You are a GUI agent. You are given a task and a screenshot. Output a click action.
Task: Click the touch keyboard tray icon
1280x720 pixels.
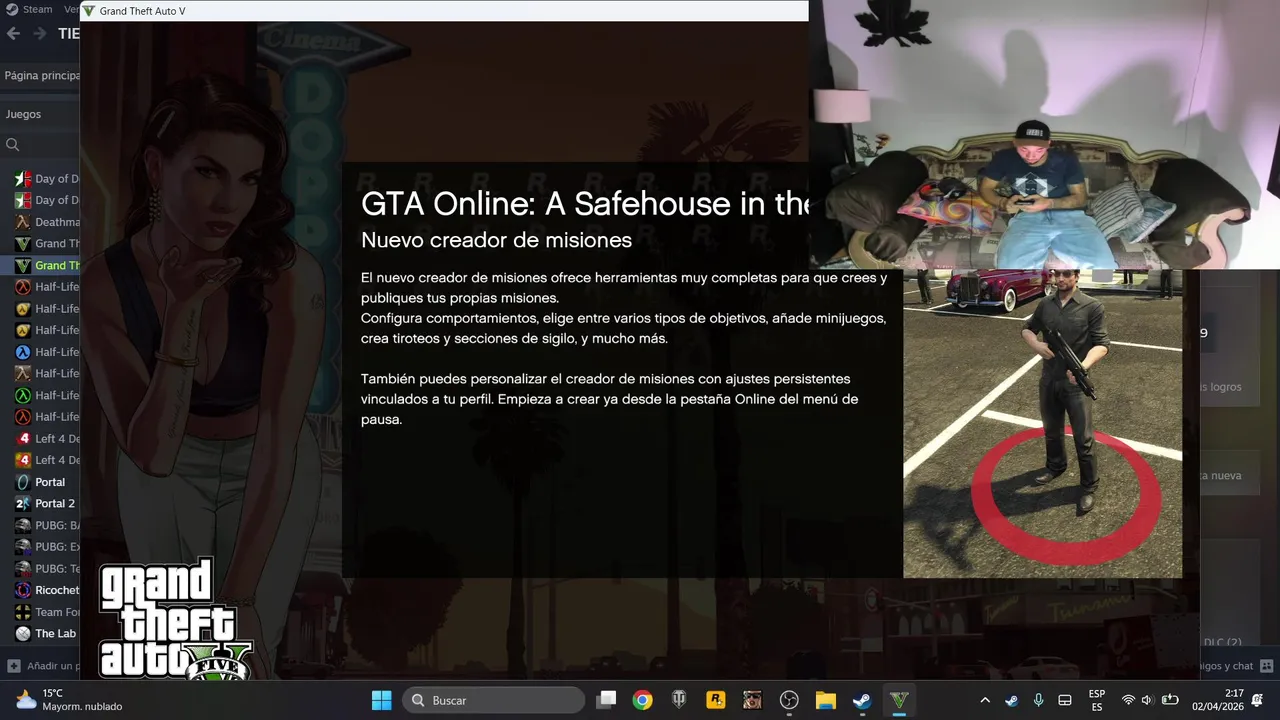[x=1065, y=700]
